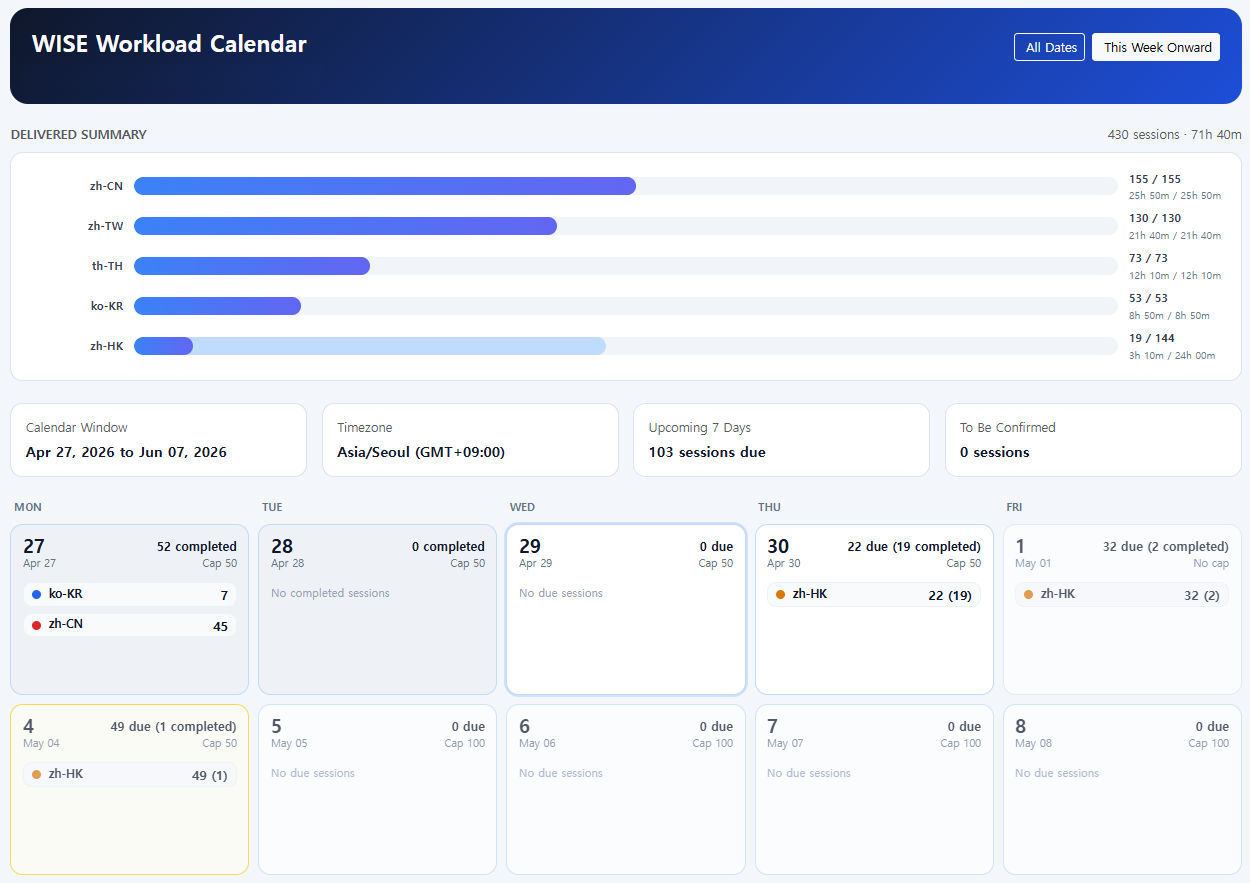Open the Calendar Window info card
The height and width of the screenshot is (883, 1250).
tap(158, 440)
